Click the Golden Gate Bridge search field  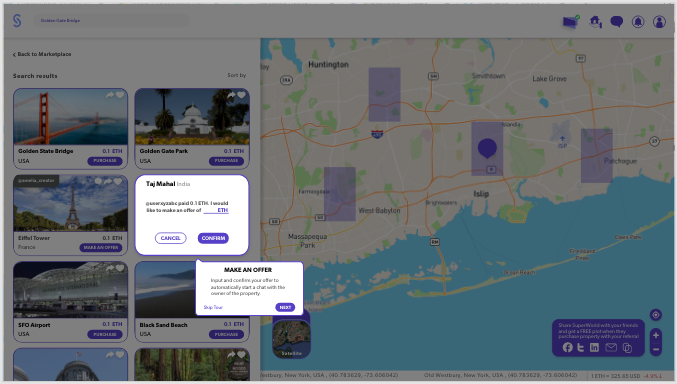111,20
